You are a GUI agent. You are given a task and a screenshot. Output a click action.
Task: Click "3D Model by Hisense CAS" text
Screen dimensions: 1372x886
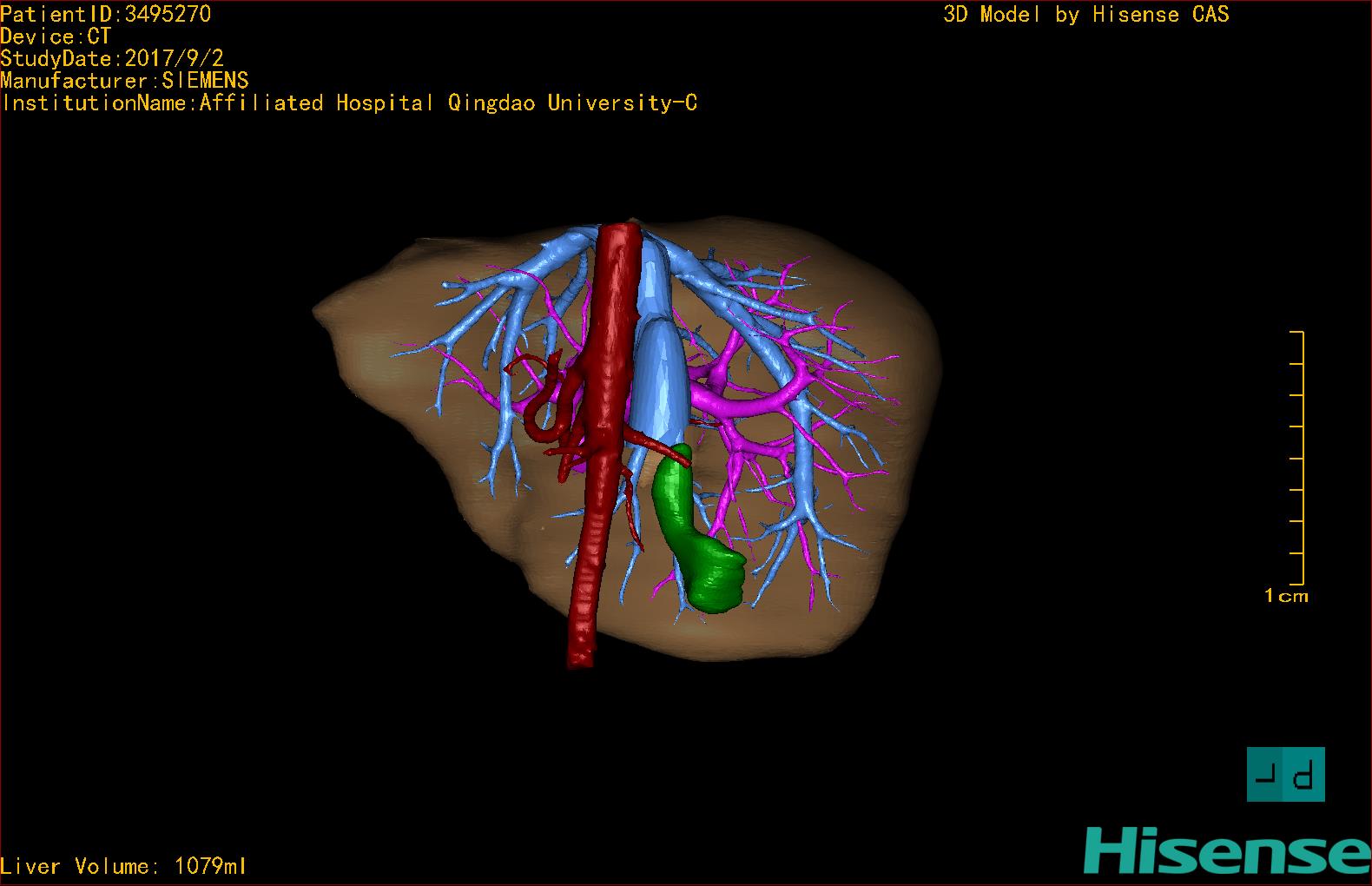[x=1086, y=14]
